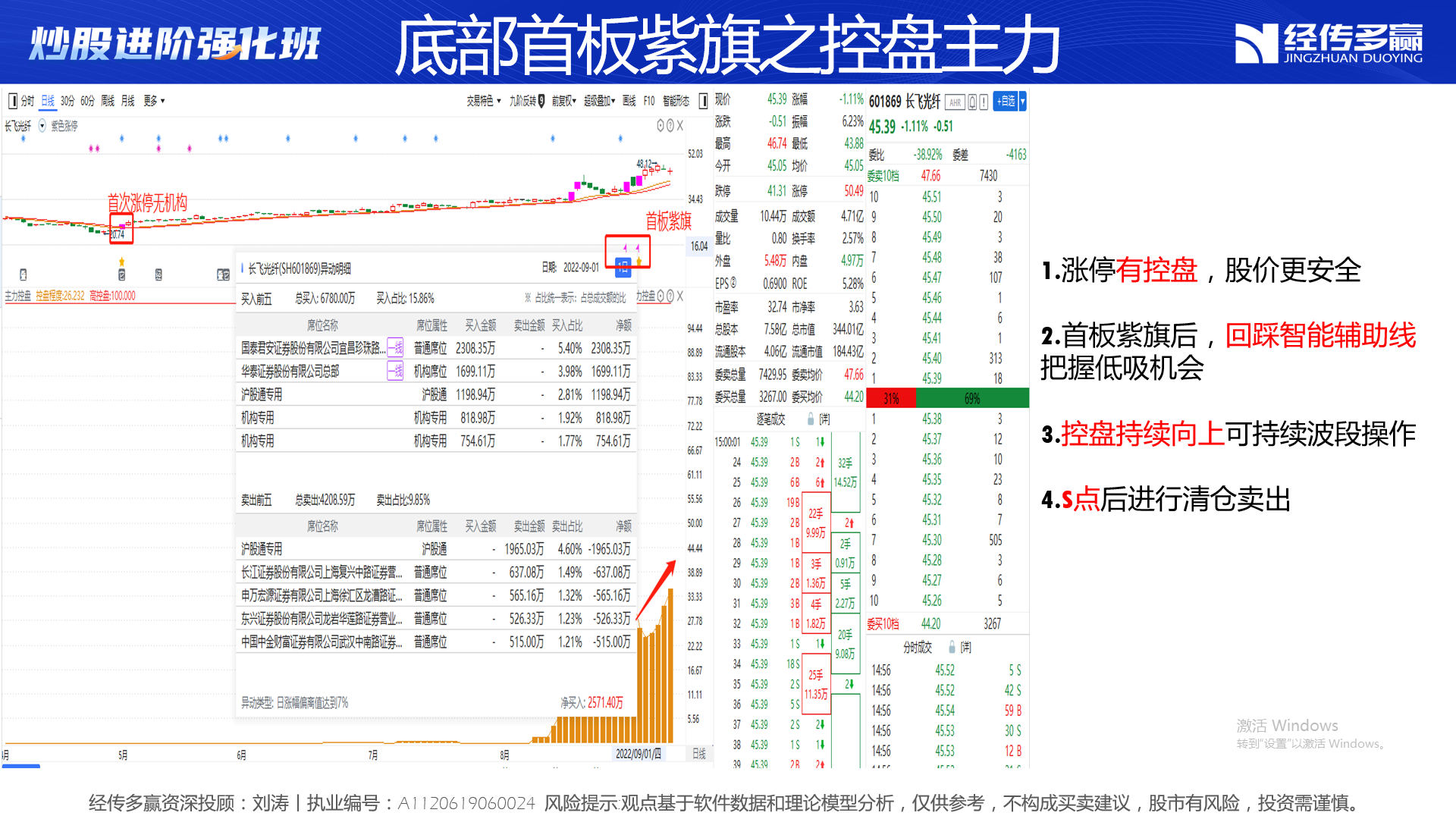Close the 力控盘 sub-chart X
Image resolution: width=1456 pixels, height=819 pixels.
pos(679,297)
